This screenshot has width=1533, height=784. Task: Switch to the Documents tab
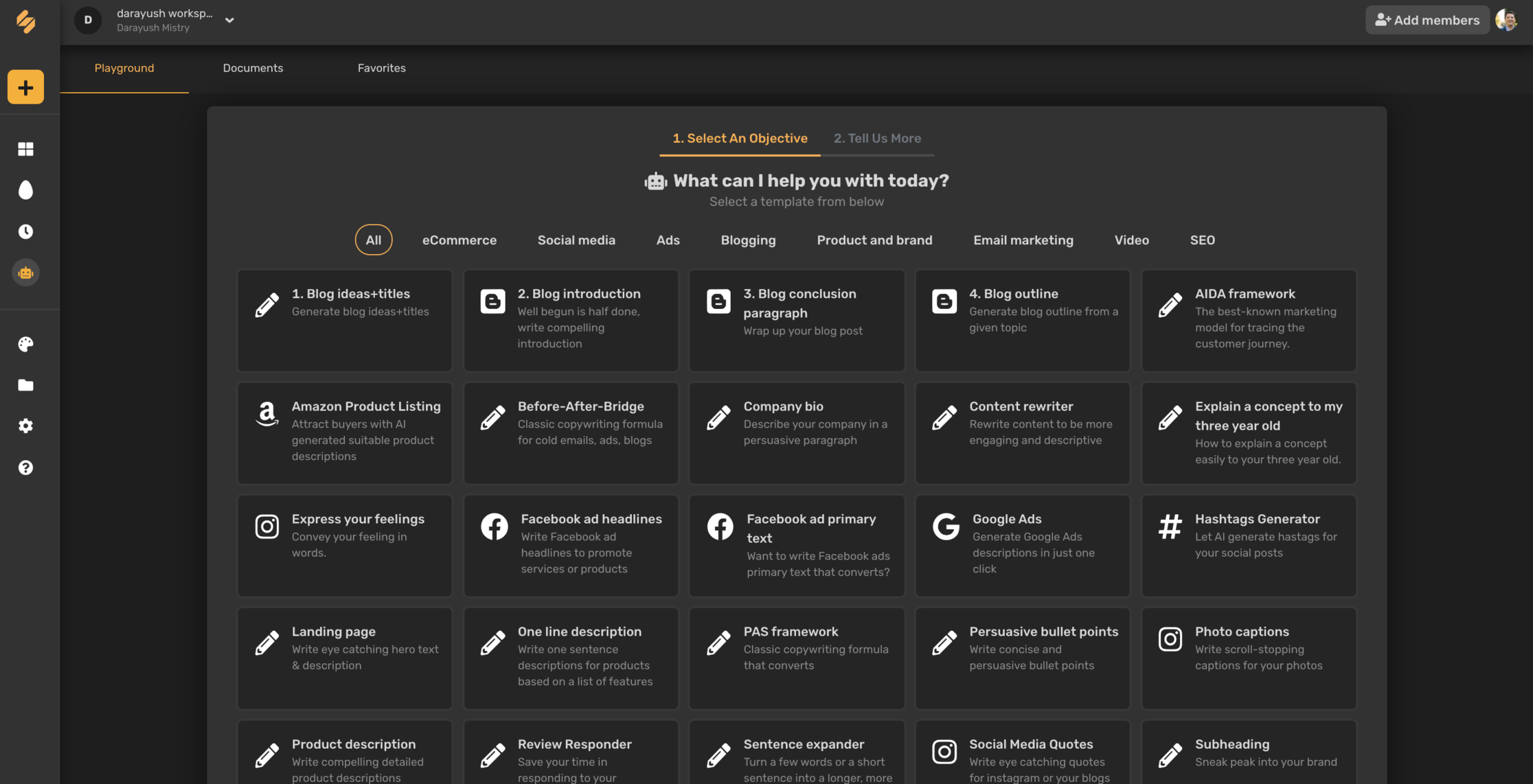[x=252, y=68]
